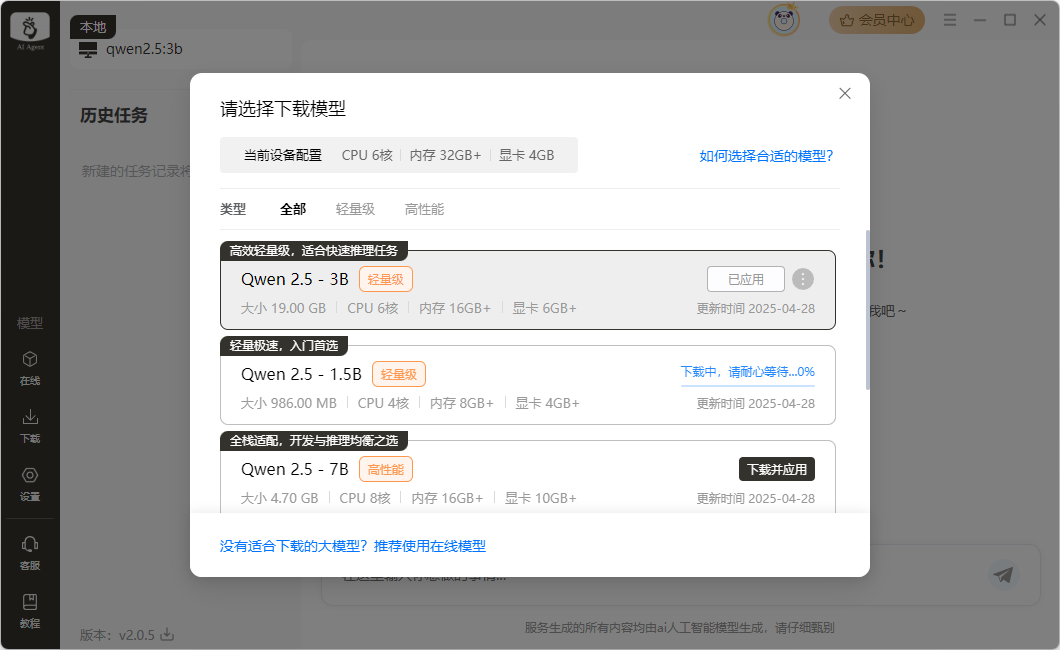Open more options for Qwen 2.5 - 3B
Image resolution: width=1060 pixels, height=650 pixels.
click(x=802, y=279)
